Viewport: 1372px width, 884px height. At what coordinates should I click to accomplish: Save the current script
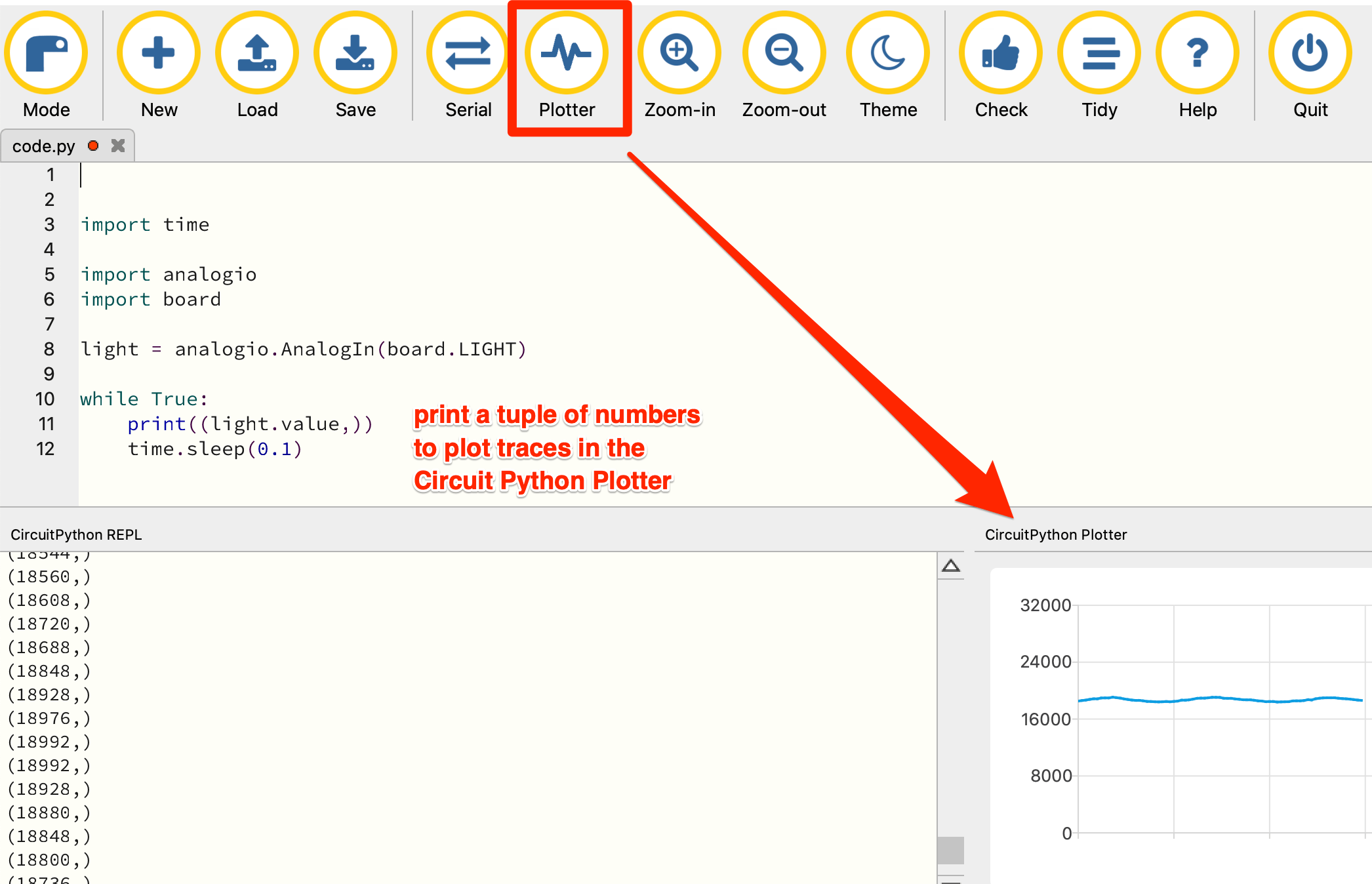coord(355,54)
